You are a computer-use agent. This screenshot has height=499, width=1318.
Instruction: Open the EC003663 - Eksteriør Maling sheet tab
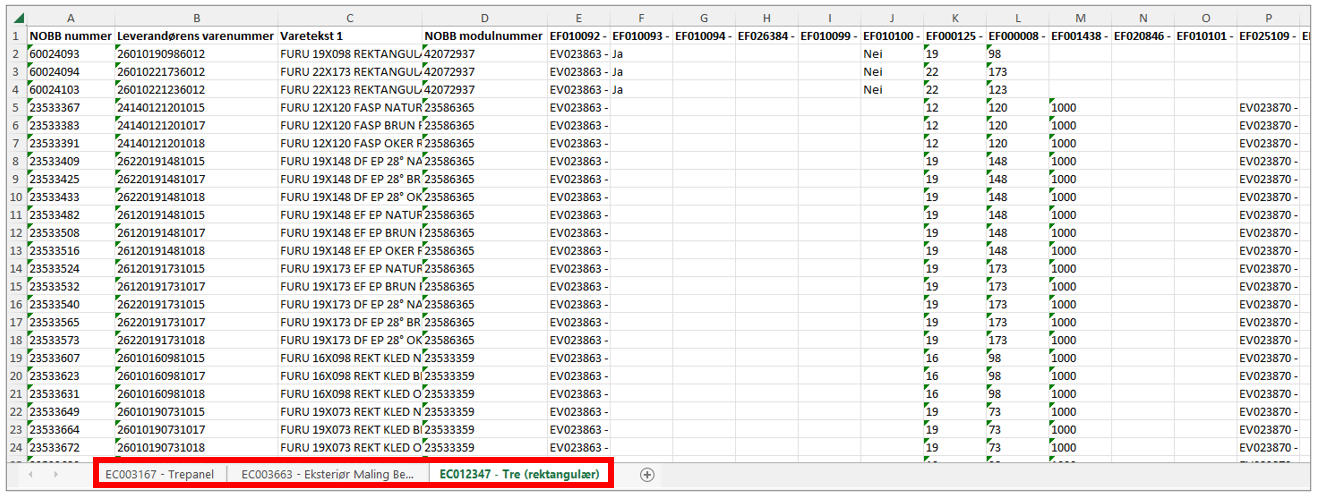pyautogui.click(x=327, y=475)
